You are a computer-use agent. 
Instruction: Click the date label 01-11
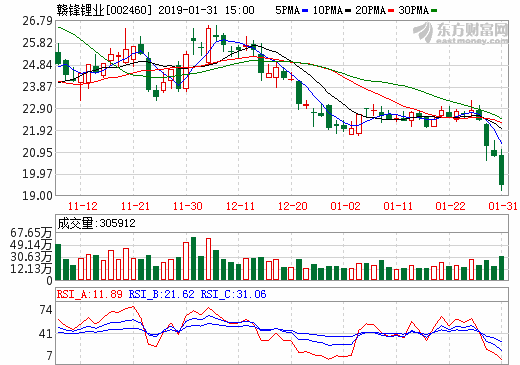[x=398, y=206]
